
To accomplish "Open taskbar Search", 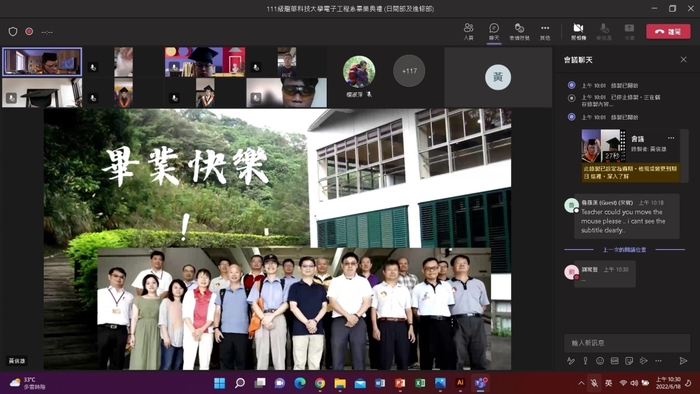I will [x=240, y=383].
